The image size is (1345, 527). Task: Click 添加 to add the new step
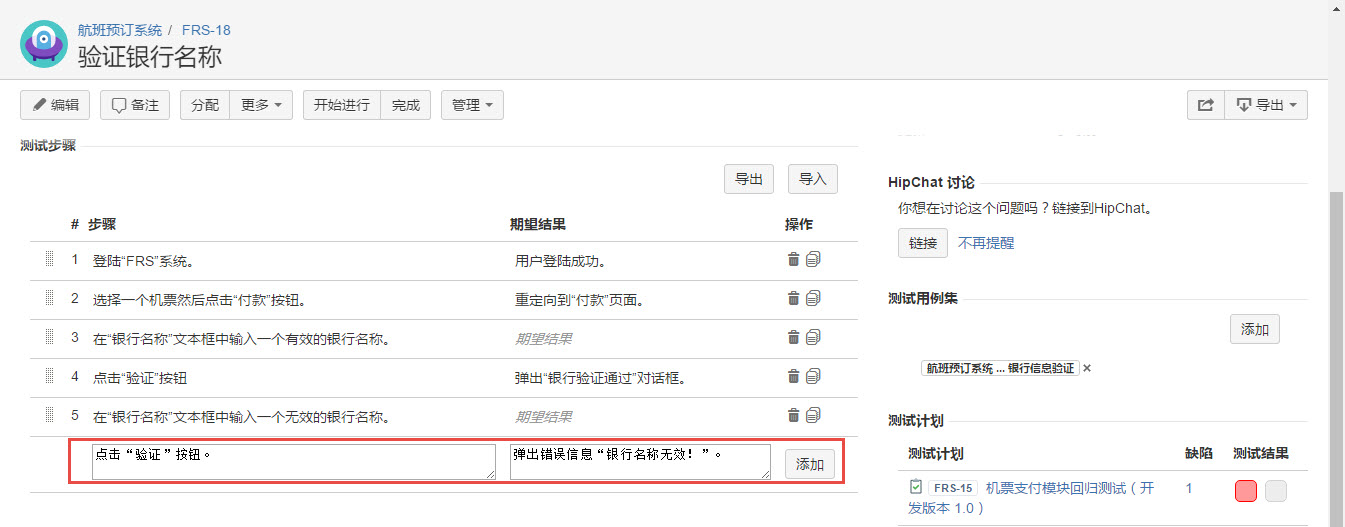tap(809, 464)
